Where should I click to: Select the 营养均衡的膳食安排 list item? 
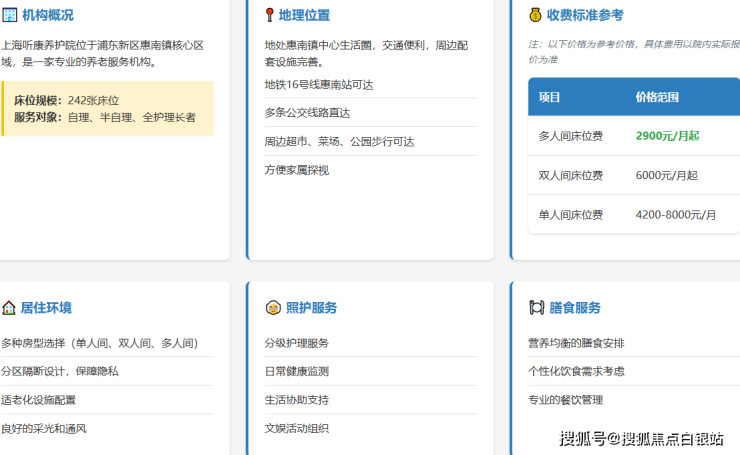pyautogui.click(x=576, y=343)
